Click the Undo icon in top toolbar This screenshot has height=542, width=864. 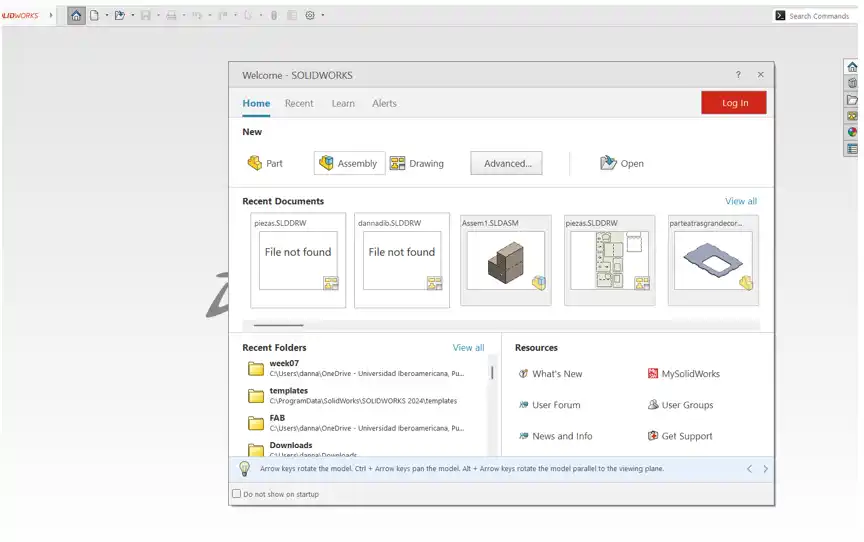click(x=197, y=15)
